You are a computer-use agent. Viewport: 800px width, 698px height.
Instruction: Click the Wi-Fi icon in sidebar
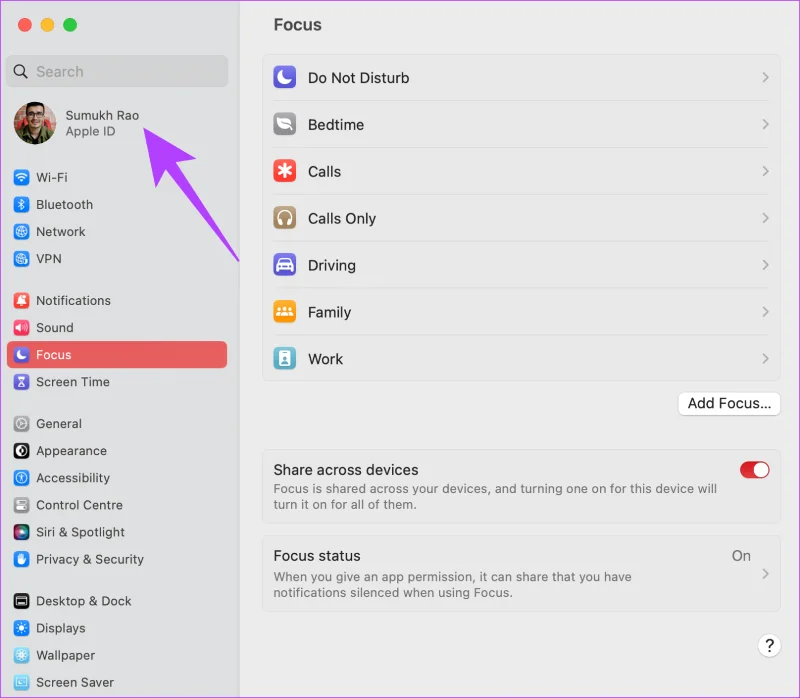pyautogui.click(x=21, y=178)
